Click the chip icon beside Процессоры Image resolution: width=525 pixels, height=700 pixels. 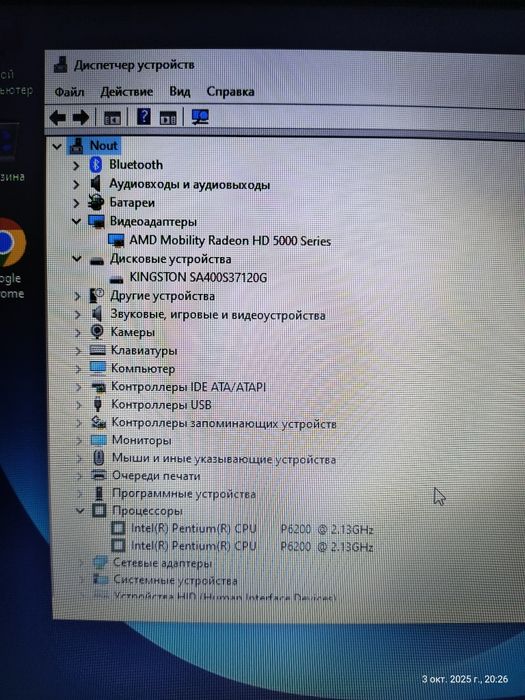coord(99,511)
